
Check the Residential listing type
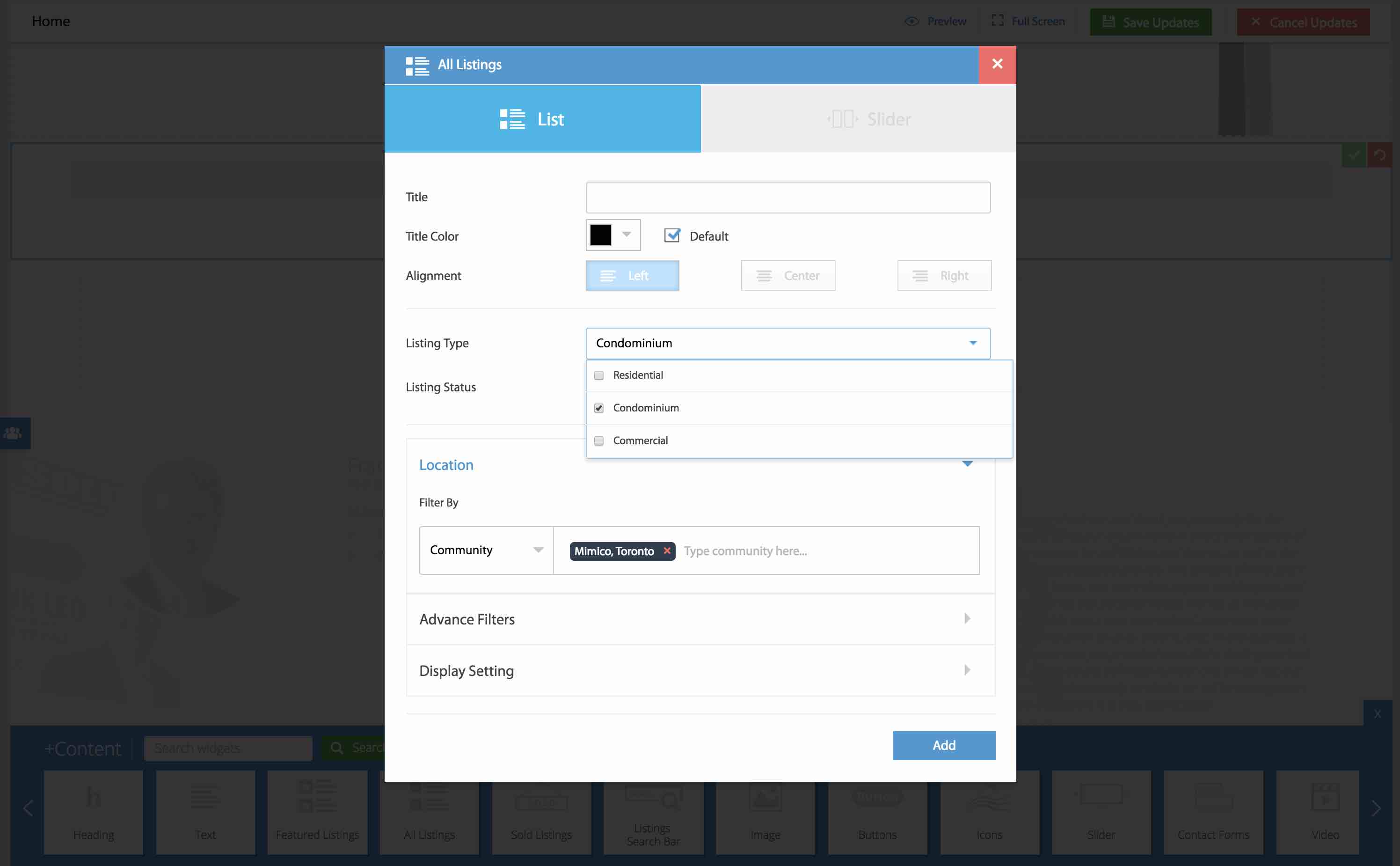point(598,376)
